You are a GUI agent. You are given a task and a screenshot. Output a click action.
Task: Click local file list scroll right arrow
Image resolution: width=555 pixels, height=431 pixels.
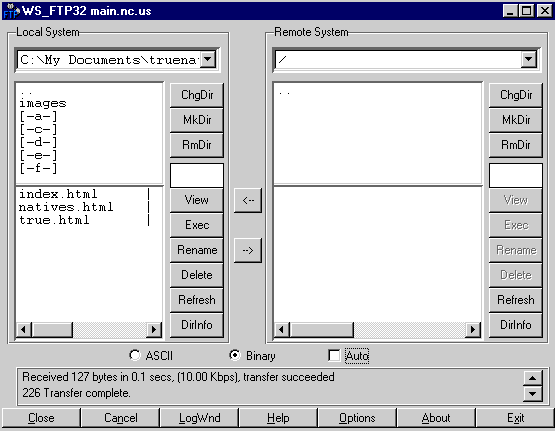(x=154, y=330)
